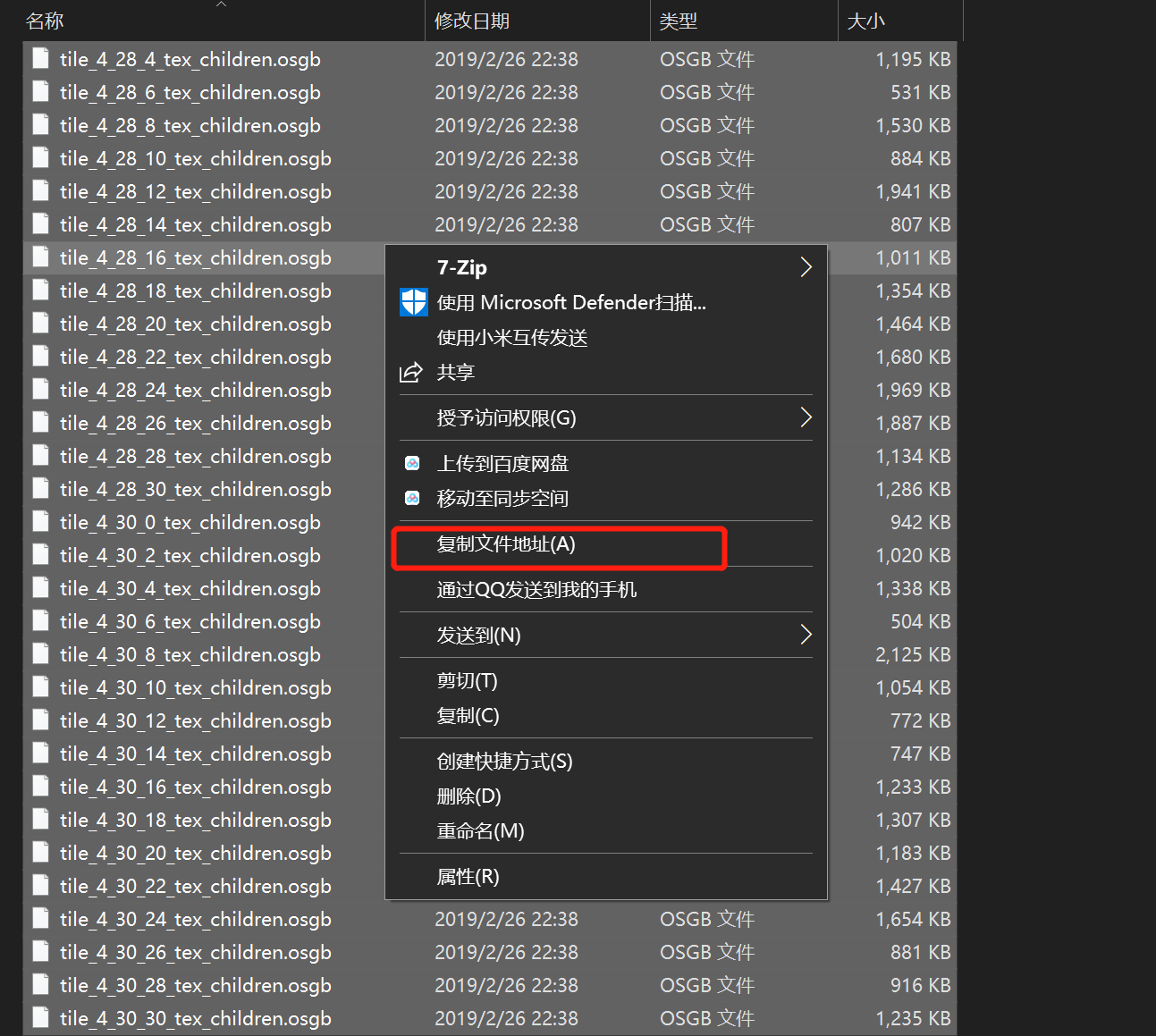Click file icon of tile_4_30_26_tex_children.osgb
Screen dimensions: 1156x1036
click(40, 952)
